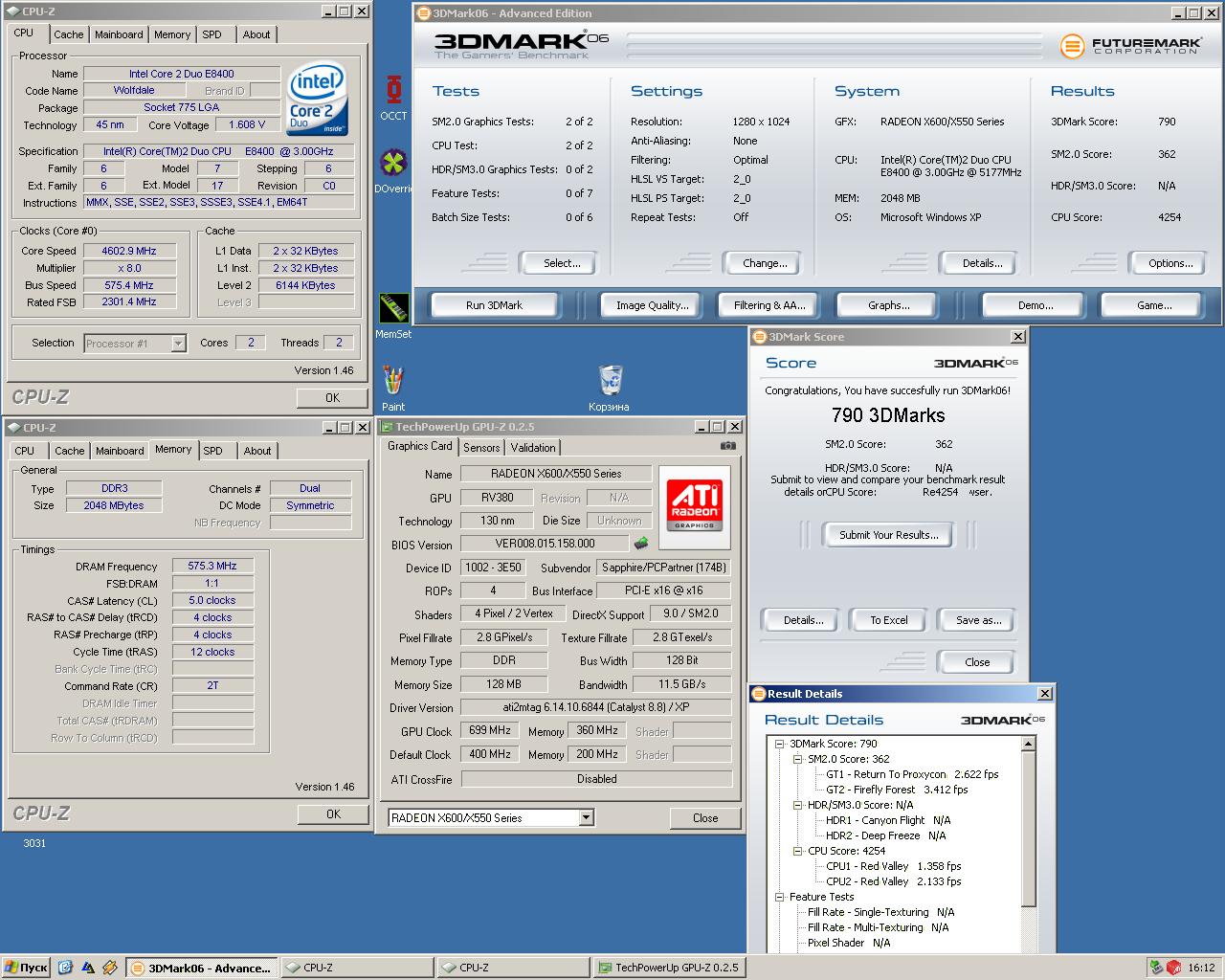Open the Processor #1 selection dropdown
This screenshot has width=1225, height=980.
click(178, 343)
